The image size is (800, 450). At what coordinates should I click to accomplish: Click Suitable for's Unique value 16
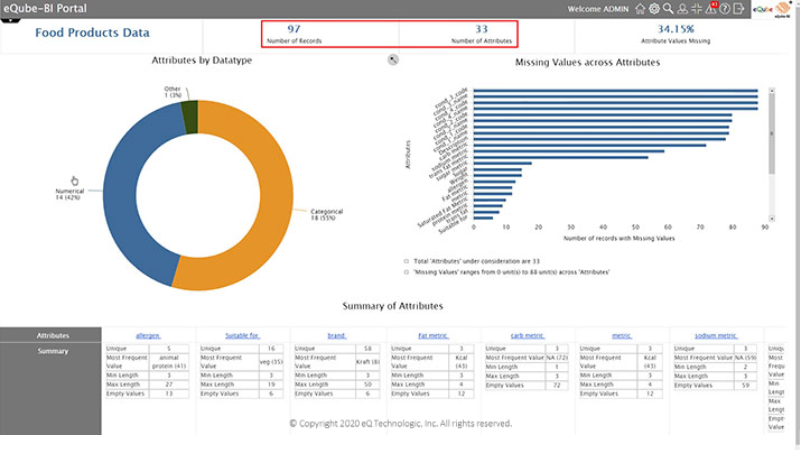click(271, 348)
